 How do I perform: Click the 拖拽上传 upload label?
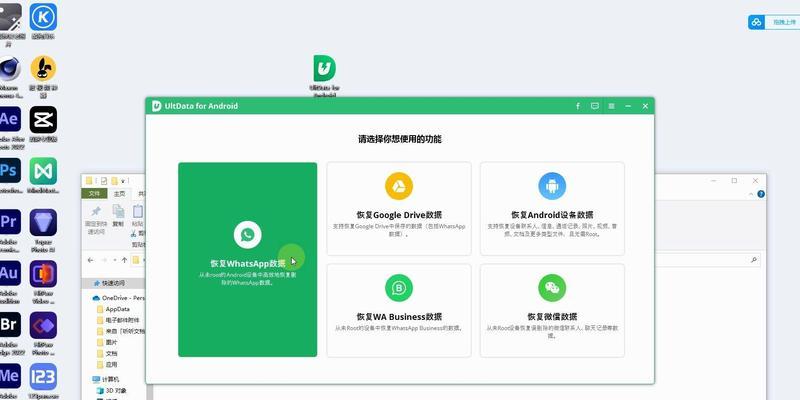click(784, 22)
